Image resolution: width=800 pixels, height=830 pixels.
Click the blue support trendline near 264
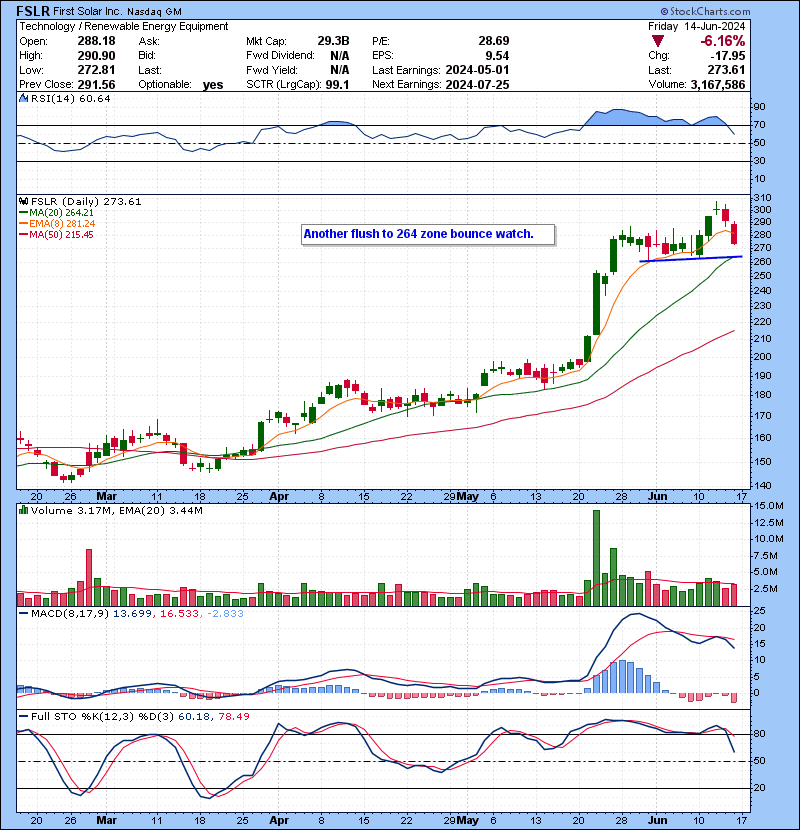pyautogui.click(x=691, y=259)
